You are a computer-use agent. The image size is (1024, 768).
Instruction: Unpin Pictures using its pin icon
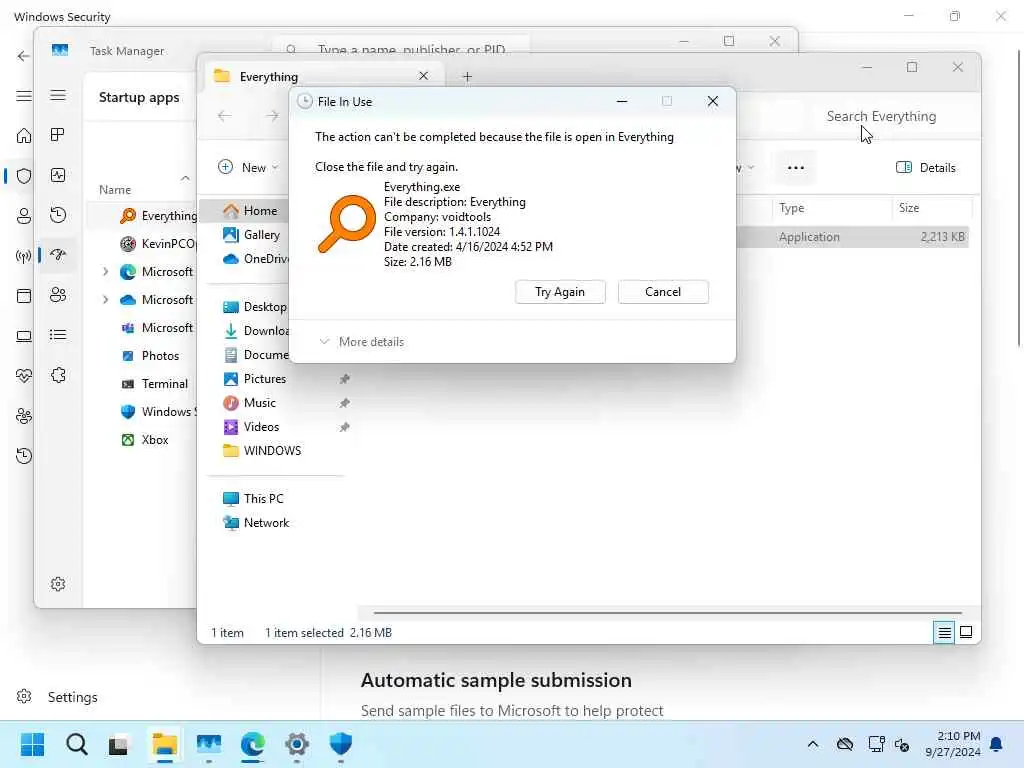click(345, 379)
